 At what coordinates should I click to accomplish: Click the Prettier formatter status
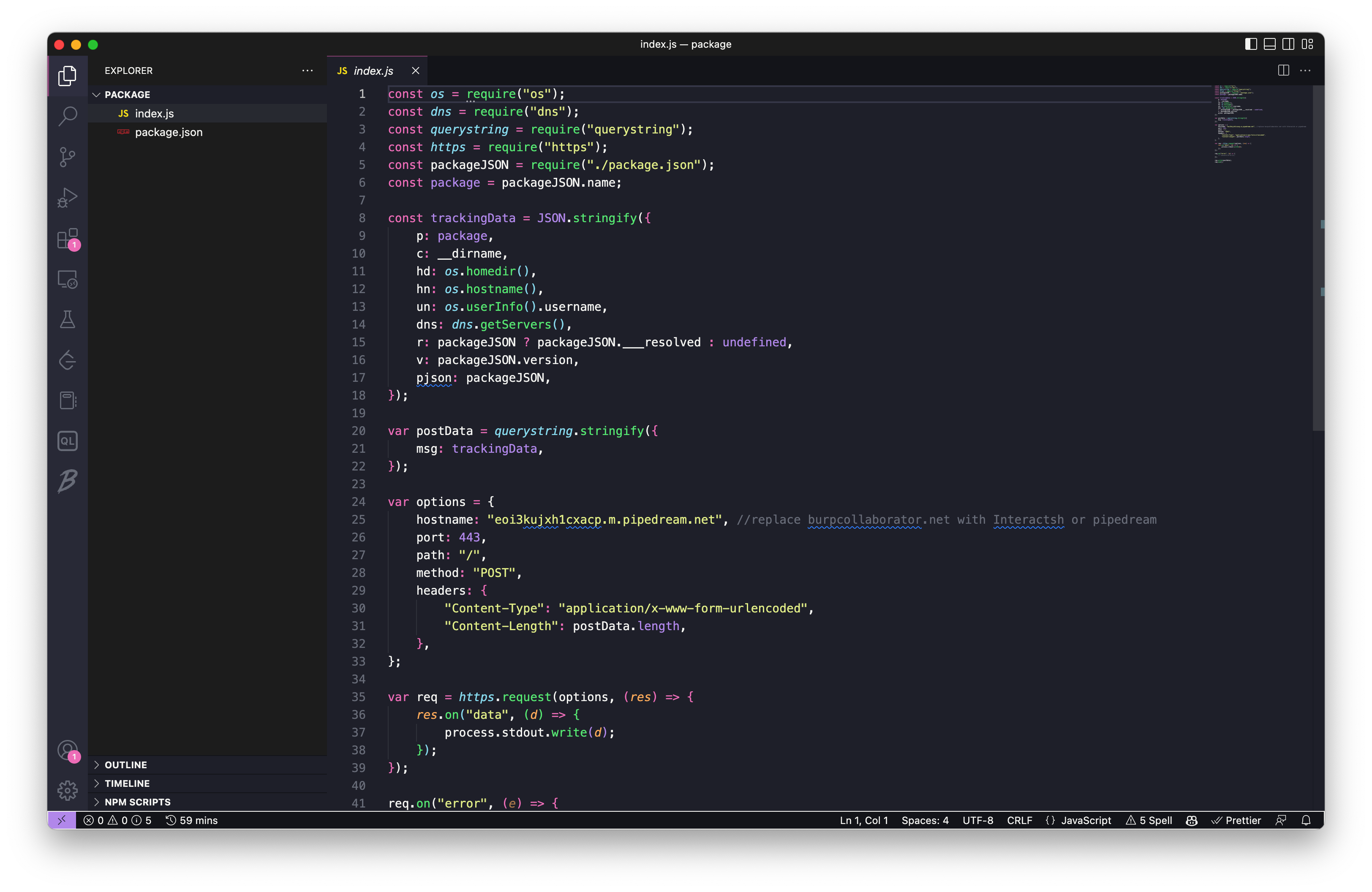[x=1236, y=820]
